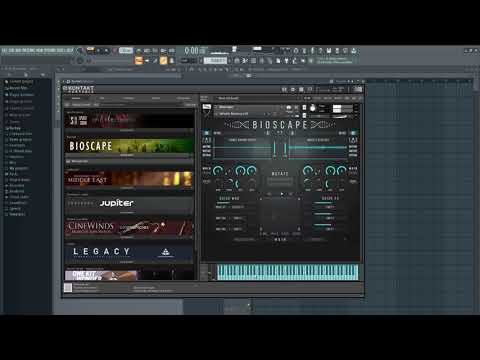Click the Bioscape title logo in the instrument

[x=280, y=125]
